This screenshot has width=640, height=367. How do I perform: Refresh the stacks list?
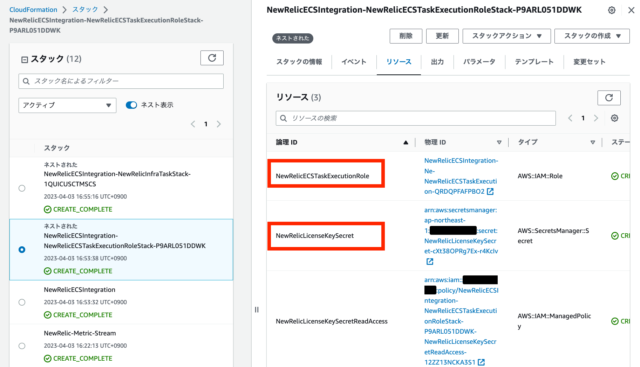click(x=212, y=58)
